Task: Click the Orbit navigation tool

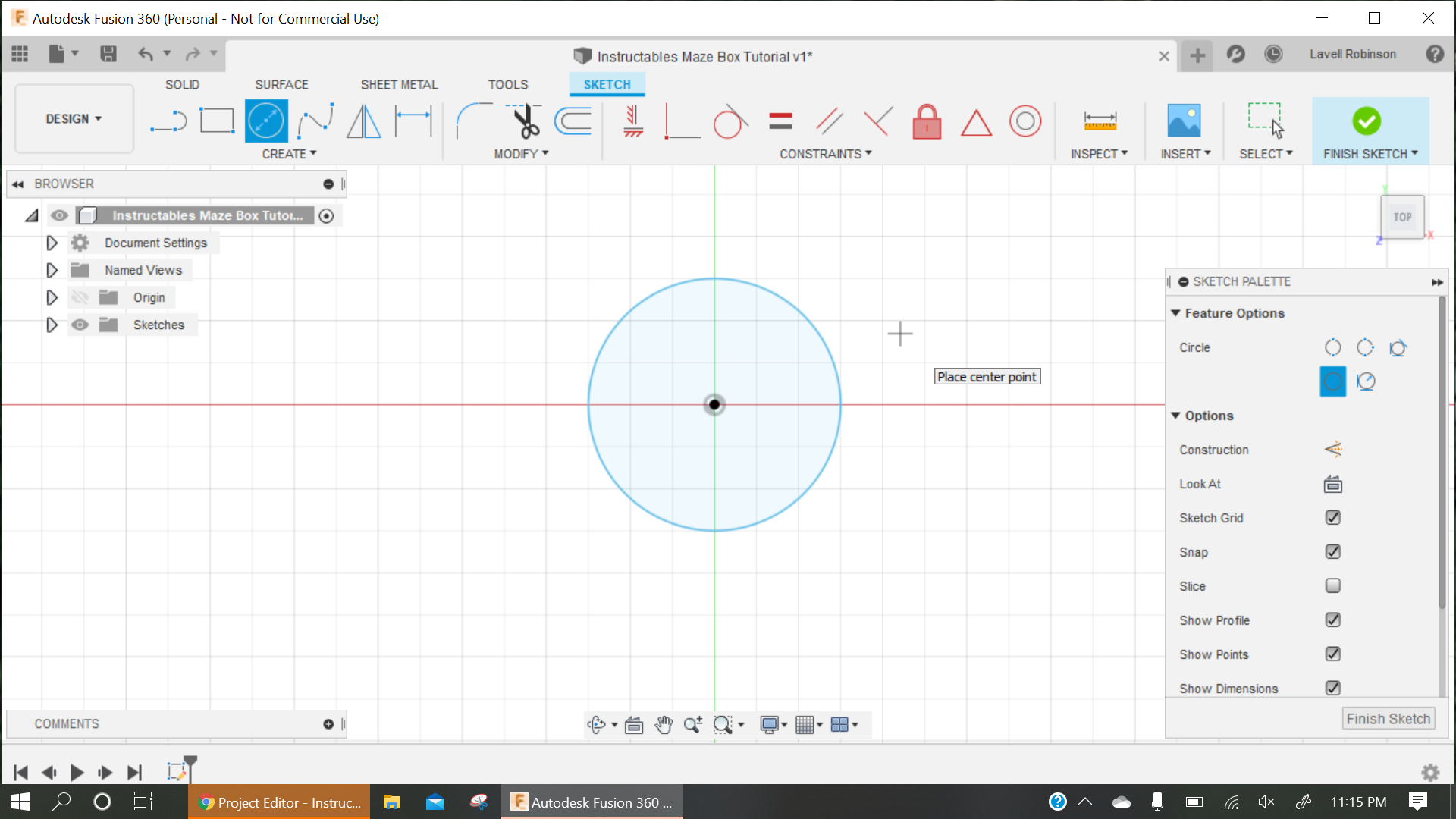Action: click(596, 725)
